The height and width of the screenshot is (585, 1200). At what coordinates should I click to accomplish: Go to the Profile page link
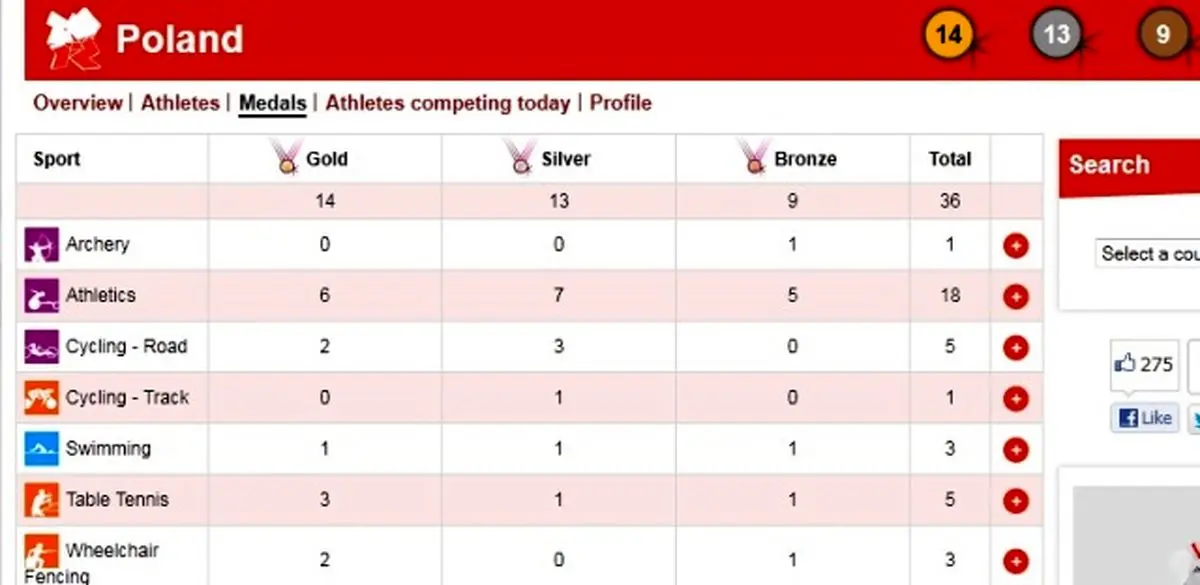pyautogui.click(x=620, y=103)
